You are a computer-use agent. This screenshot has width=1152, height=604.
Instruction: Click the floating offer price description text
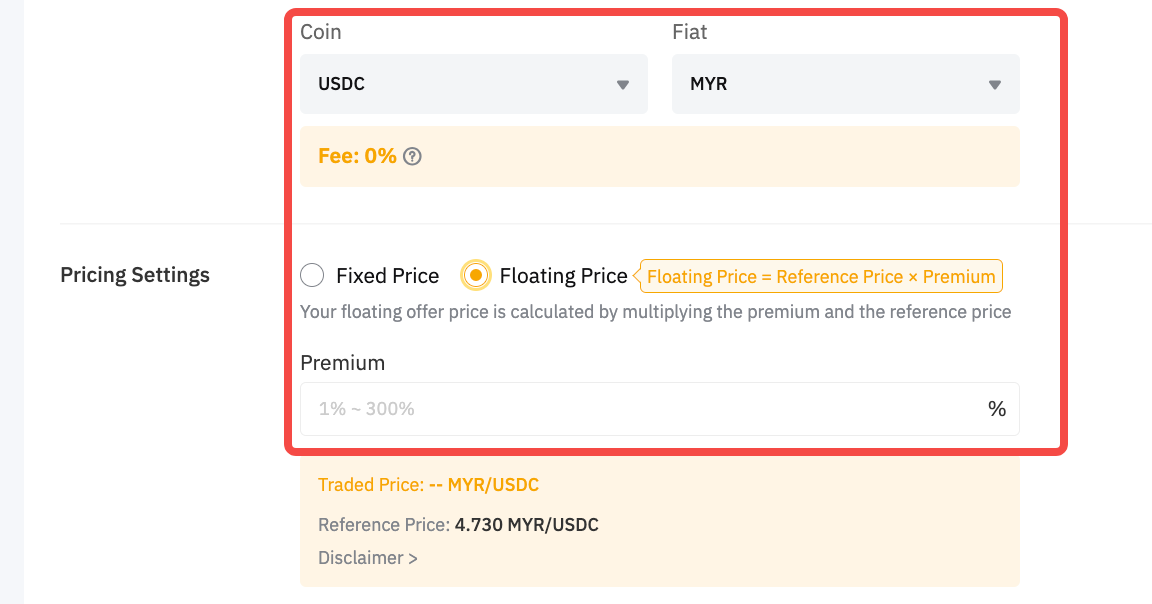click(x=655, y=312)
